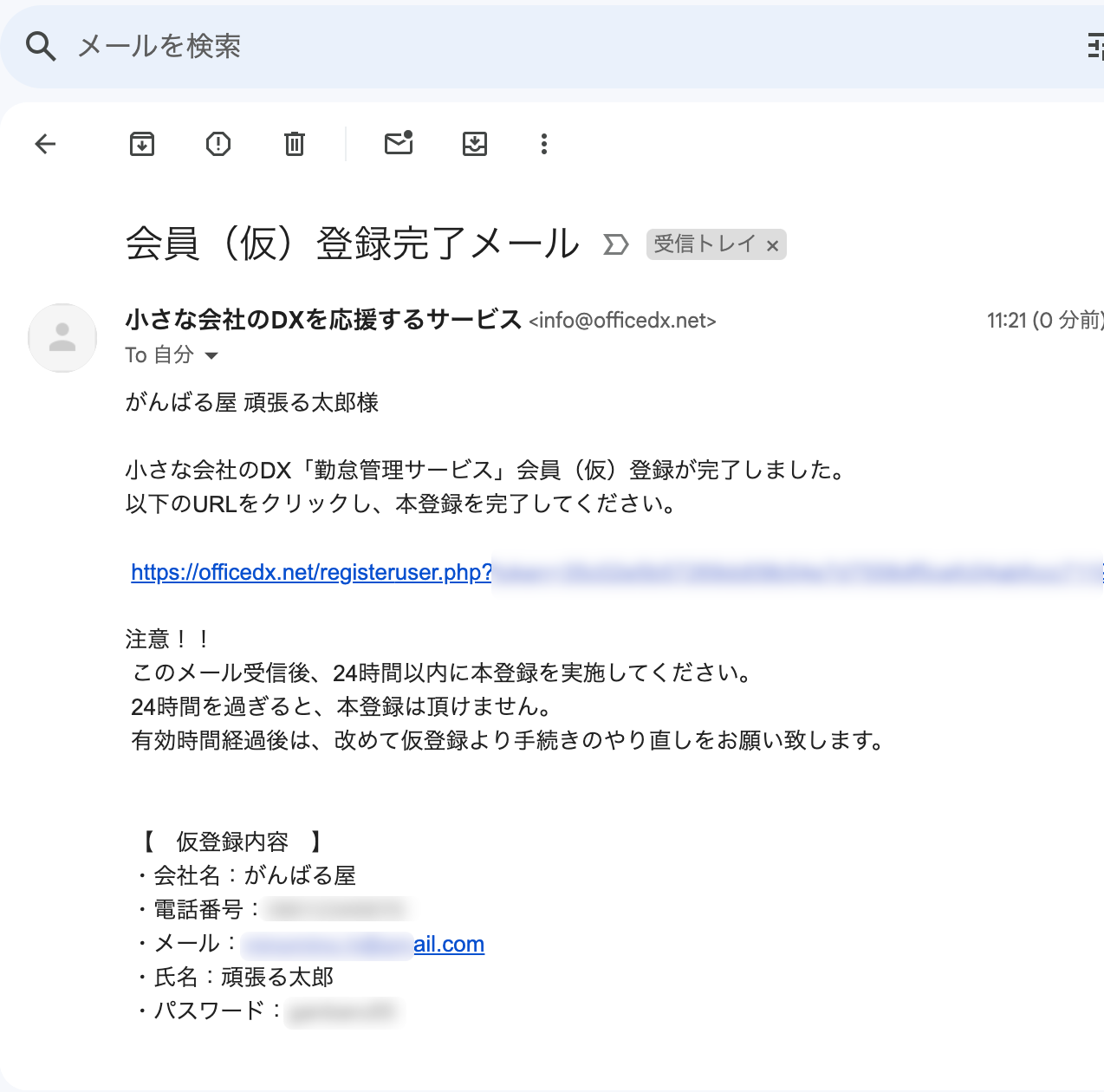
Task: Click the sender's profile avatar
Action: coord(62,338)
